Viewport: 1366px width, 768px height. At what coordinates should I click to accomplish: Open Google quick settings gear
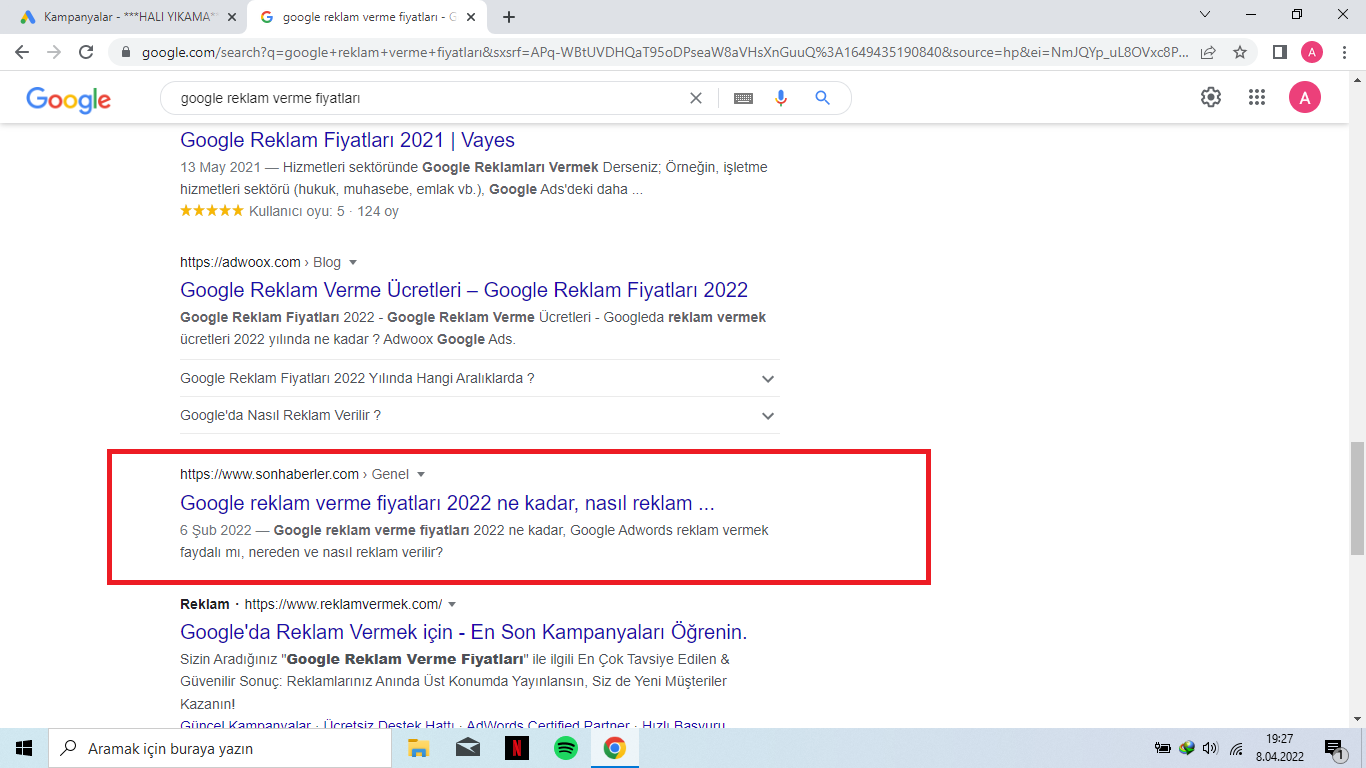pos(1211,97)
